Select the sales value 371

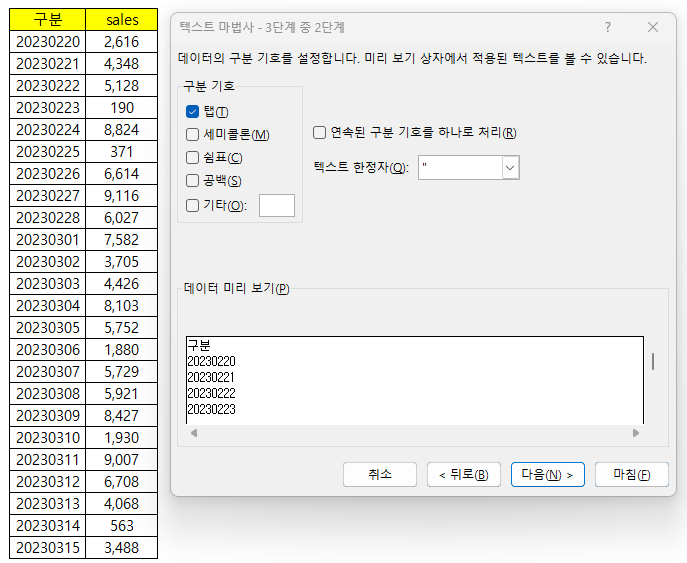pyautogui.click(x=122, y=152)
